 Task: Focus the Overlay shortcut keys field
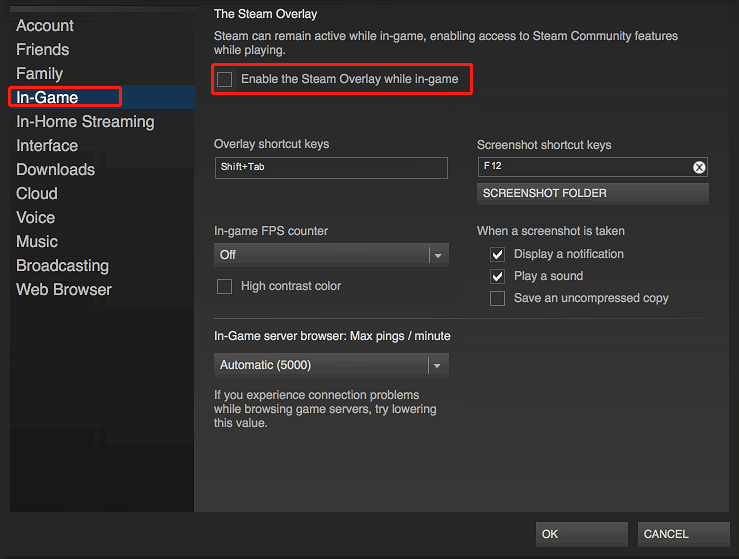pyautogui.click(x=331, y=168)
